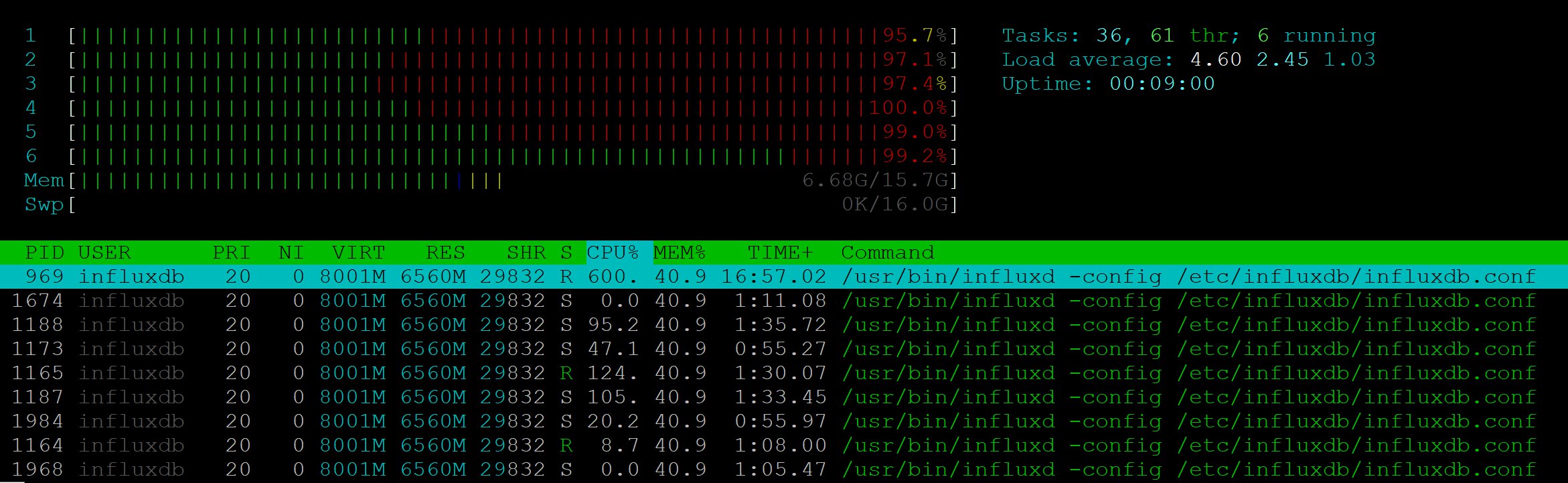
Task: Click the Uptime 00:09:00 text
Action: (1108, 84)
